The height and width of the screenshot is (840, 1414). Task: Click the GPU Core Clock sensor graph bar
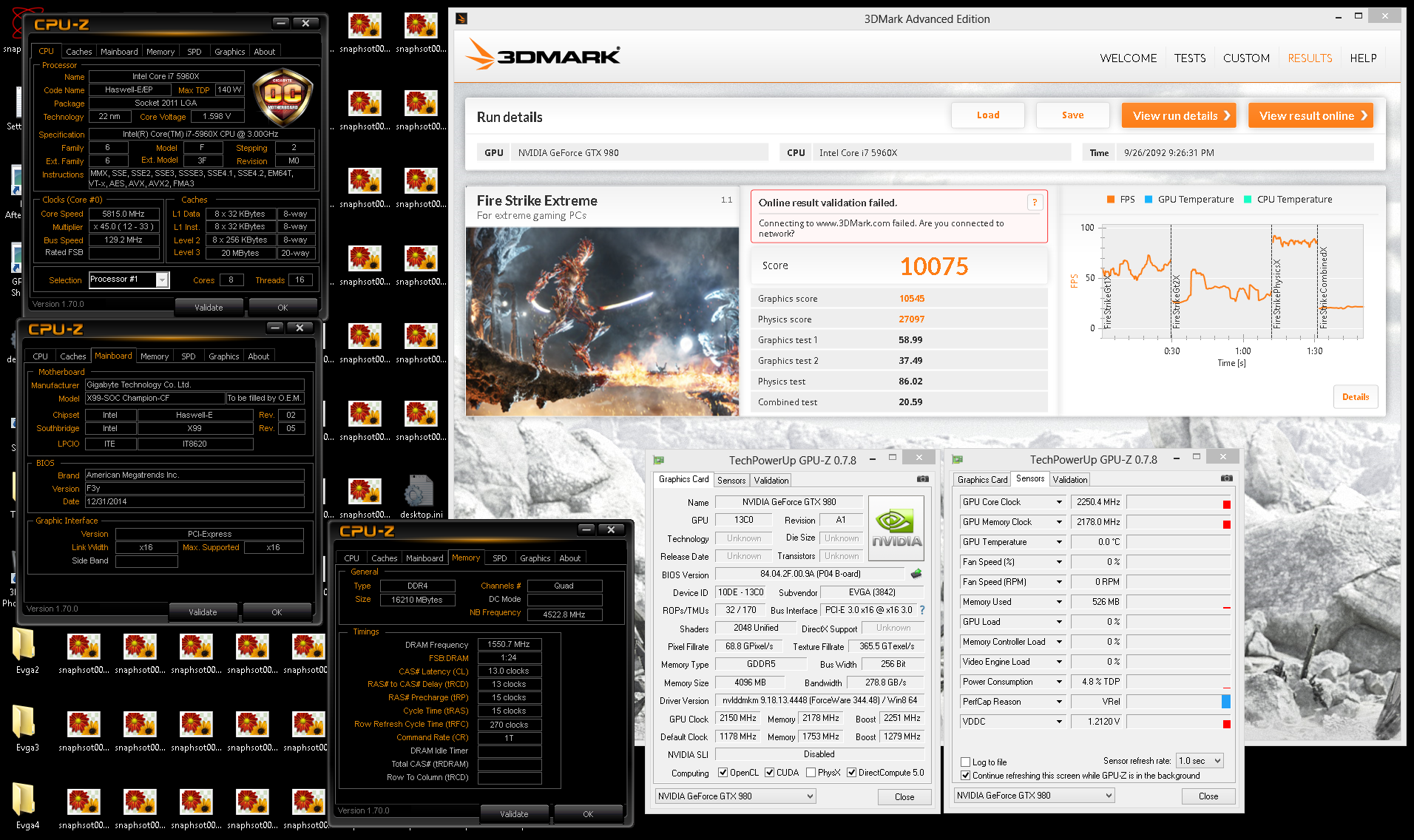tap(1179, 502)
